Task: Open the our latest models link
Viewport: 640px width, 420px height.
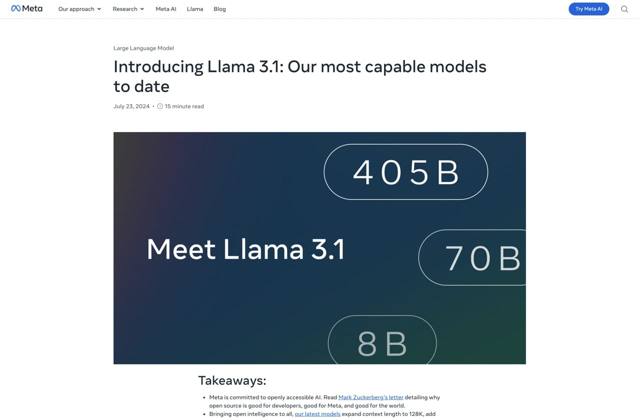Action: click(x=317, y=413)
